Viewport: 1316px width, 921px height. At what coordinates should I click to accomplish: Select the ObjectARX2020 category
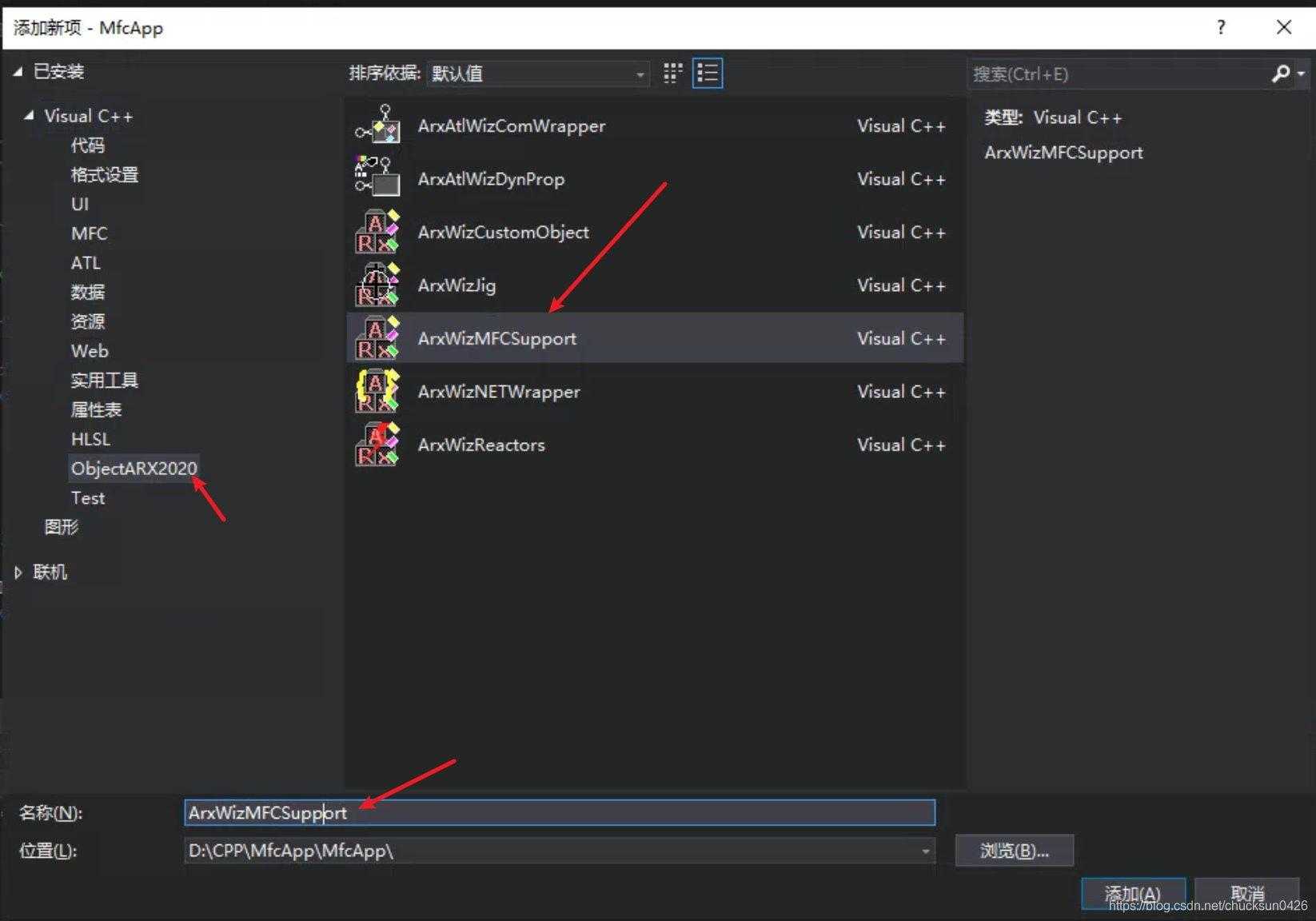tap(134, 468)
